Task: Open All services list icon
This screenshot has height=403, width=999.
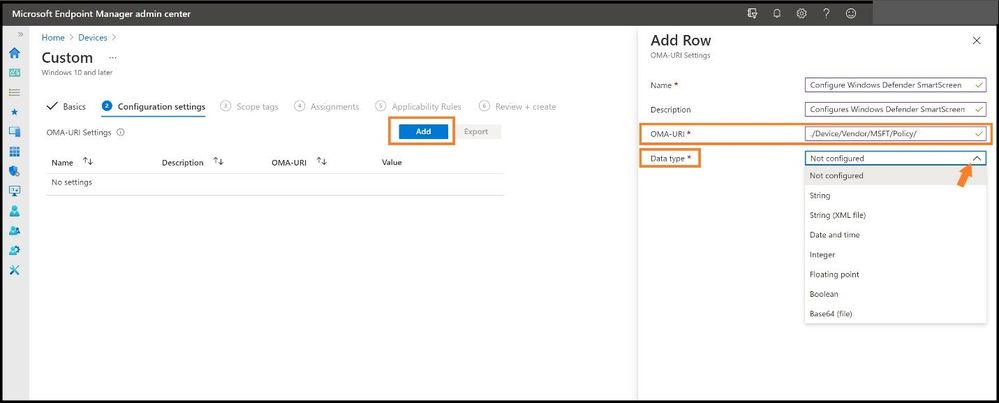Action: [x=14, y=92]
